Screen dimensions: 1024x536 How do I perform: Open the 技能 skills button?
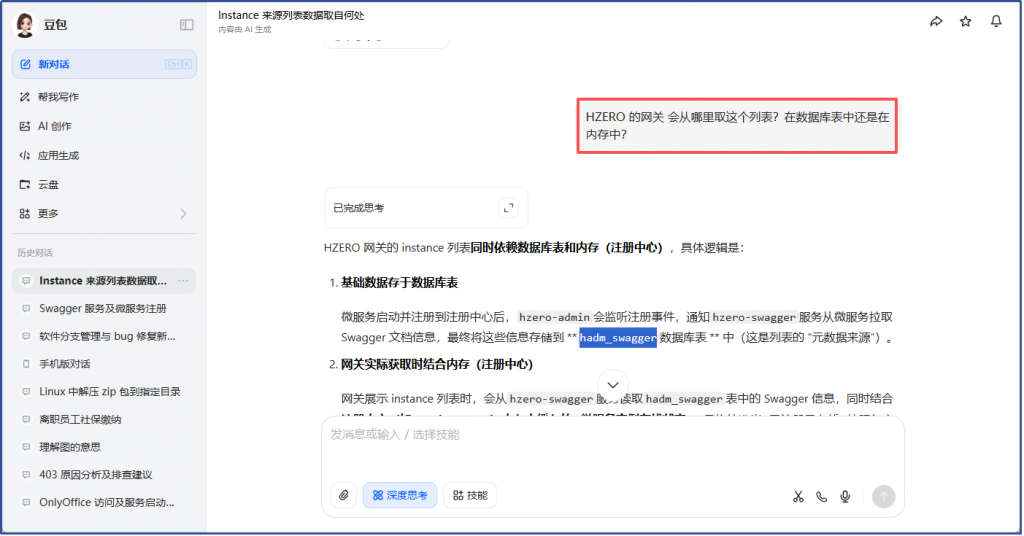470,495
